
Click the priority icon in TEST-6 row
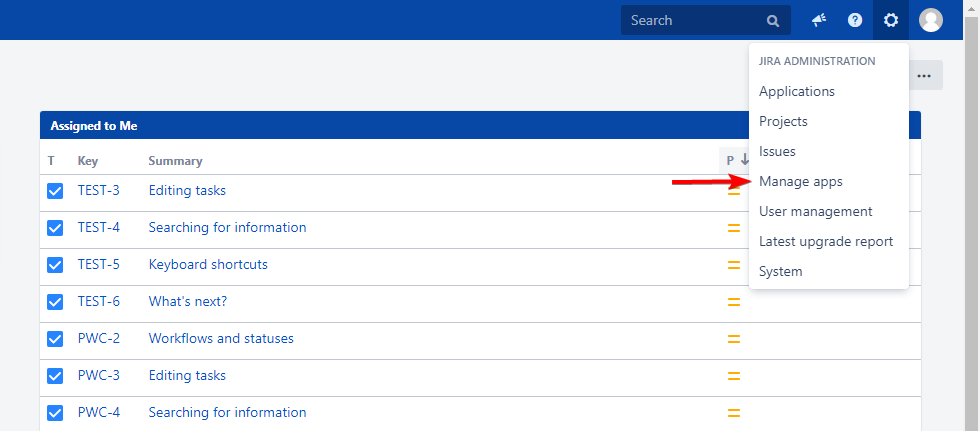(x=733, y=302)
